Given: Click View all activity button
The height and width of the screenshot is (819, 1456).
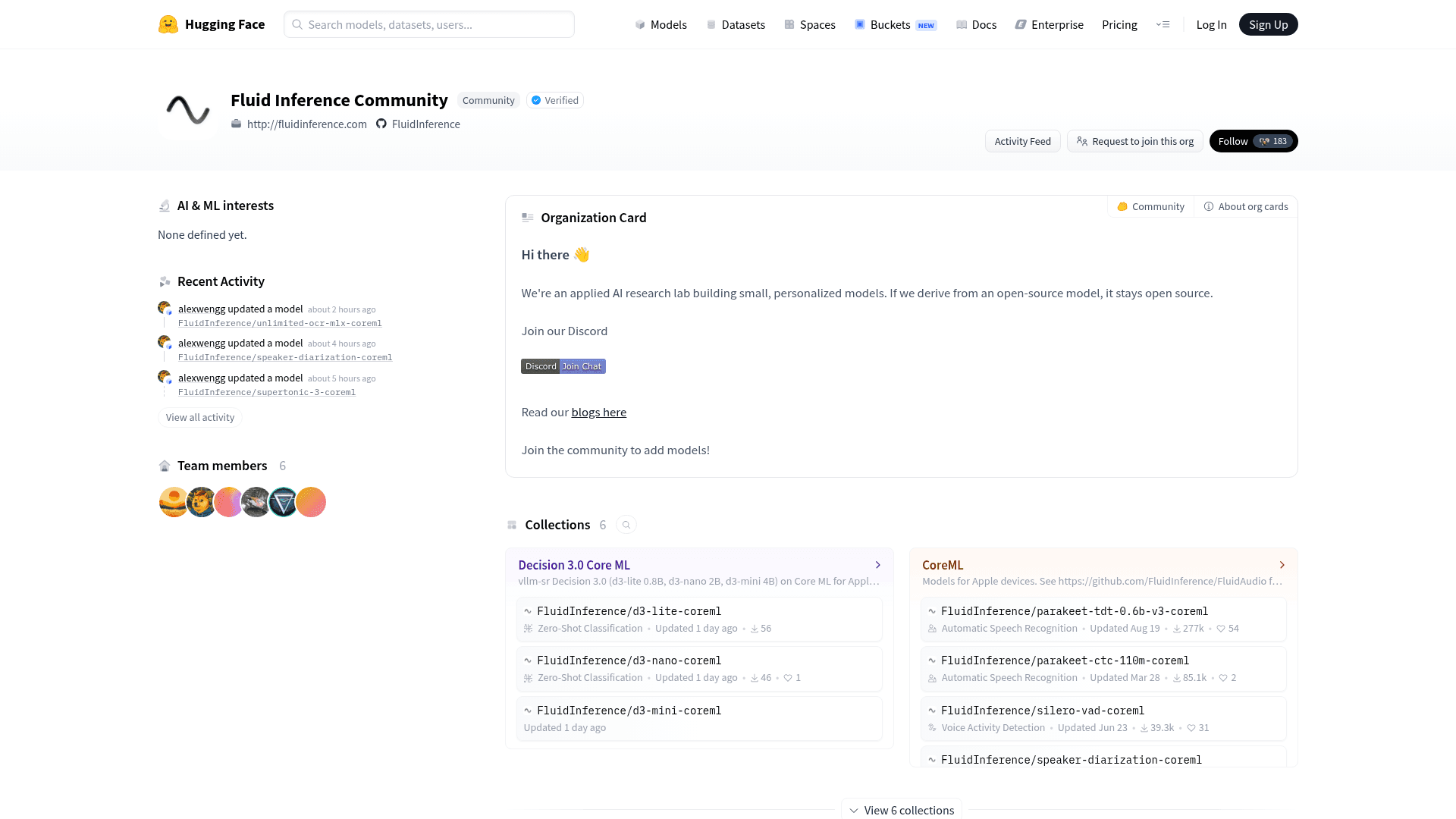Looking at the screenshot, I should click(200, 417).
